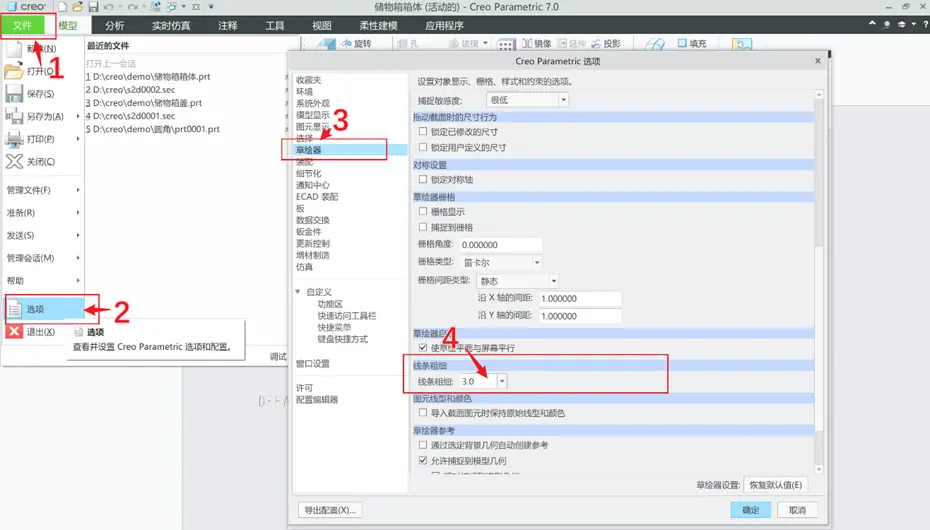Select 系统外观 in options category list
Viewport: 930px width, 530px height.
click(313, 103)
